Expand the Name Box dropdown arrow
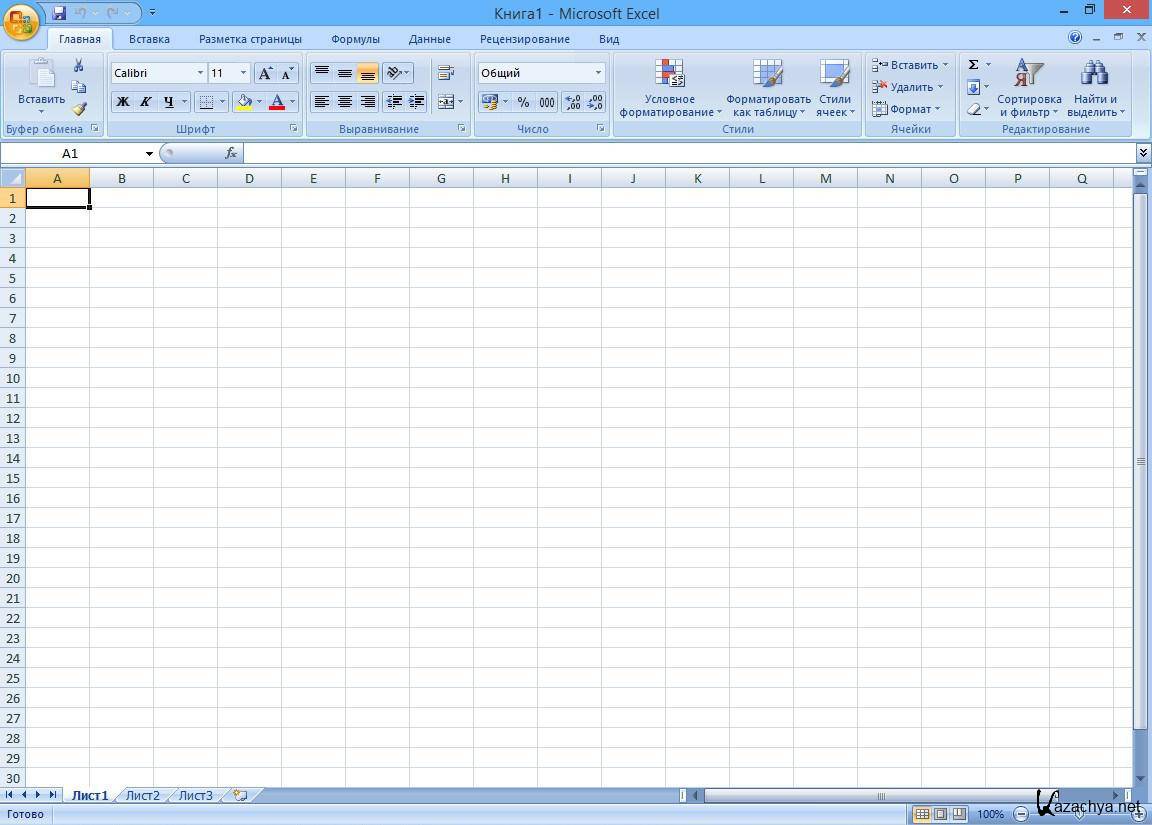 [149, 154]
